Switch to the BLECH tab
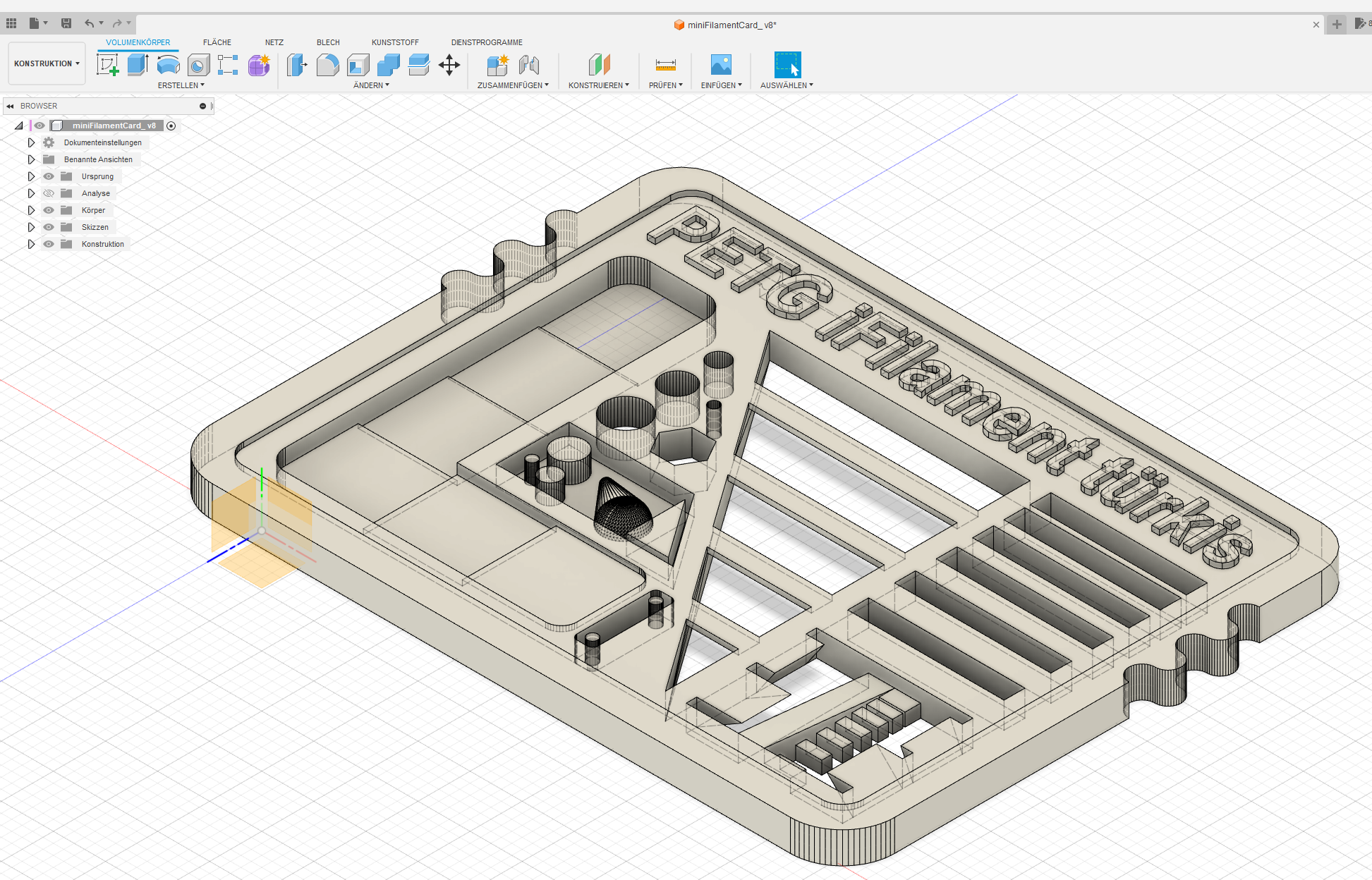This screenshot has height=880, width=1372. click(x=328, y=42)
